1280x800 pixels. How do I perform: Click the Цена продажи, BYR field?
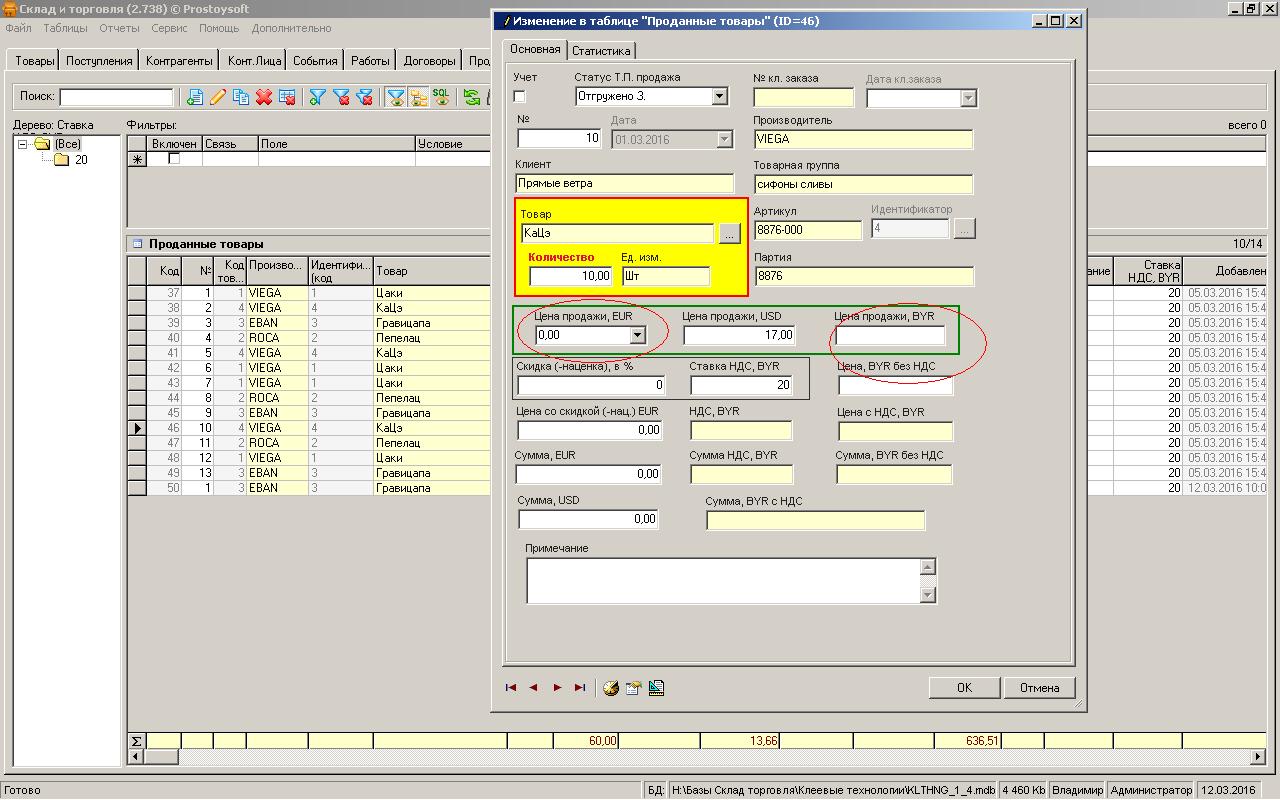[890, 335]
